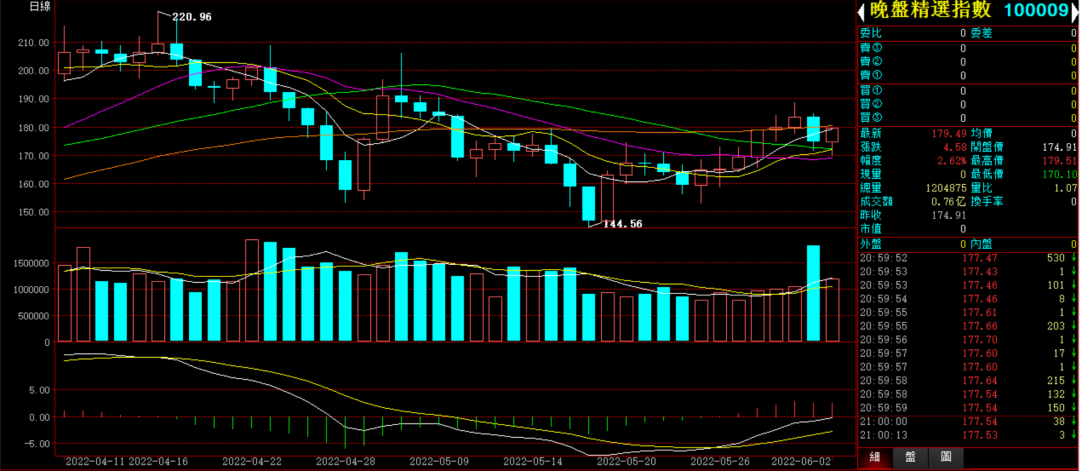
Task: Switch to the 細 detail tab
Action: click(875, 458)
